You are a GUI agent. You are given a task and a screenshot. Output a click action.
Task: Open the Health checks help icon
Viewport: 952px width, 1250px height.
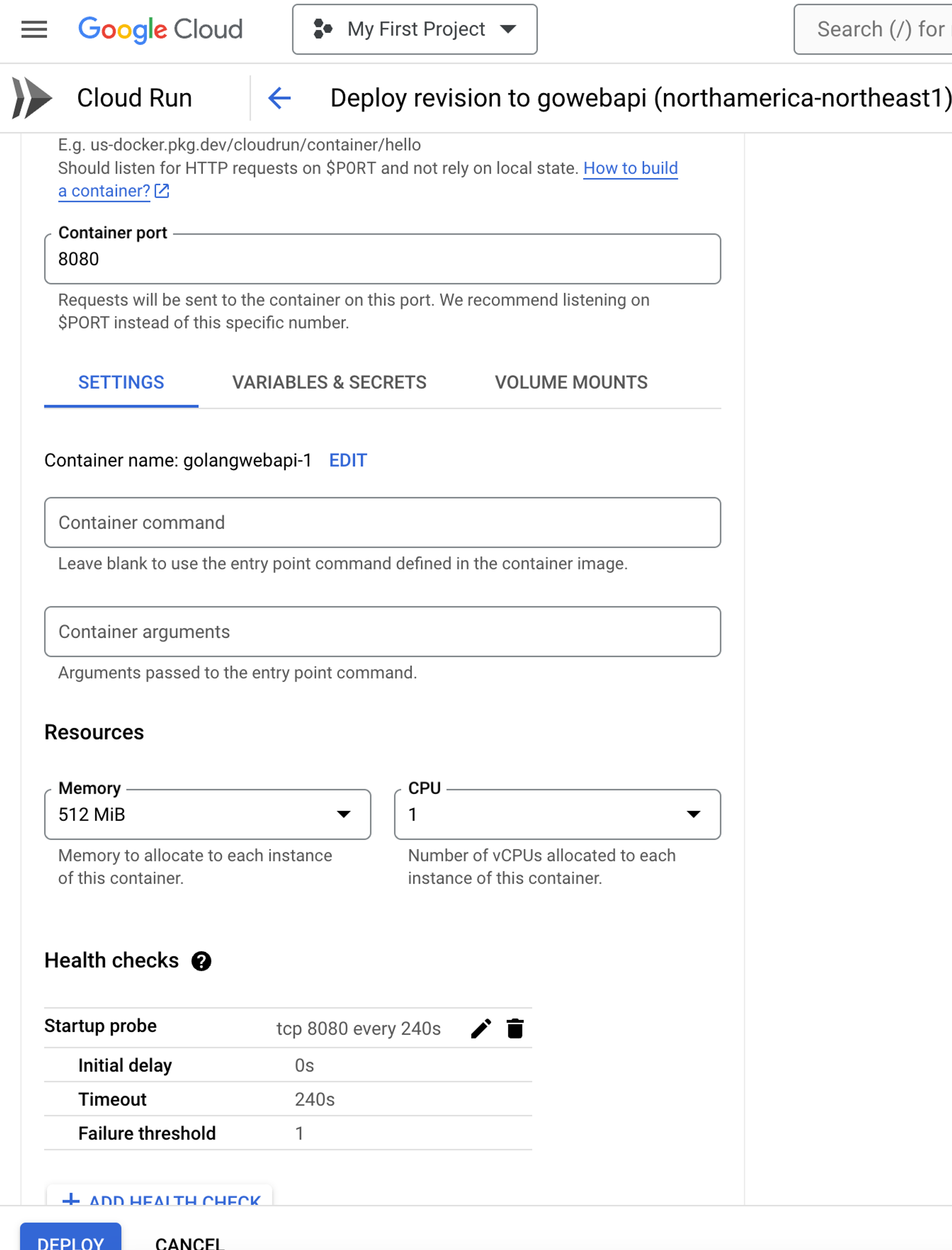[x=201, y=961]
